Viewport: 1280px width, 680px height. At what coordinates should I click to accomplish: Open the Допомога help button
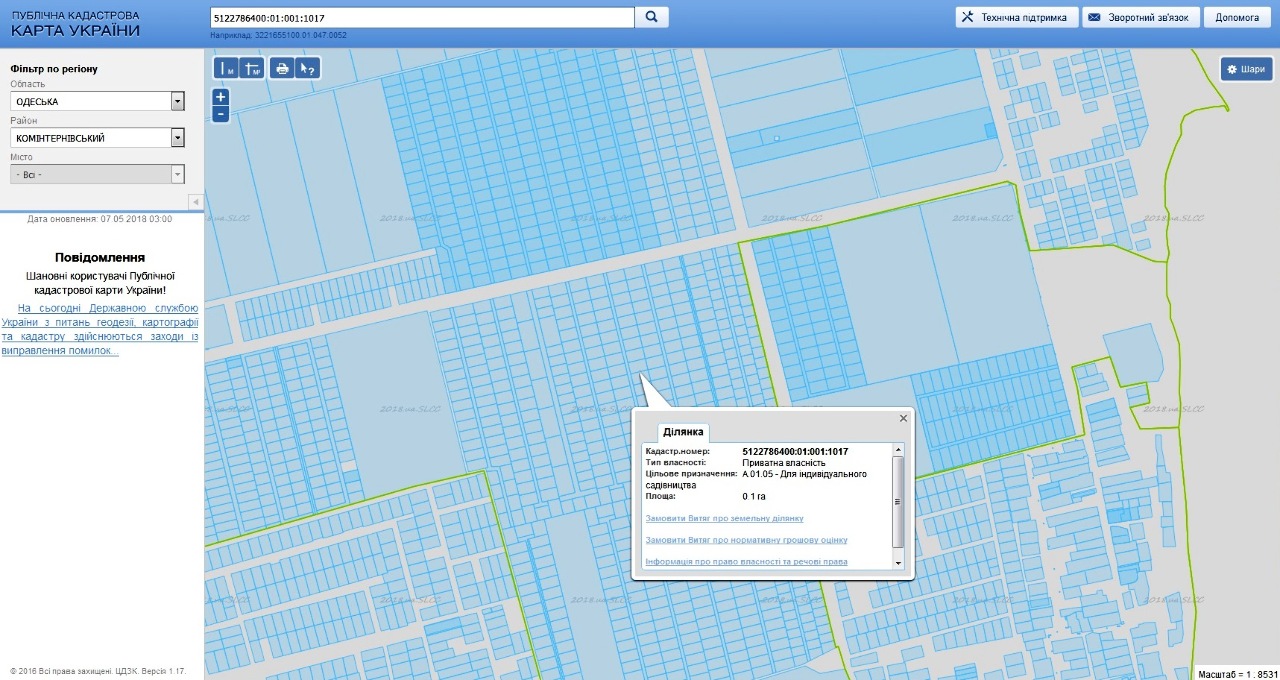coord(1237,18)
